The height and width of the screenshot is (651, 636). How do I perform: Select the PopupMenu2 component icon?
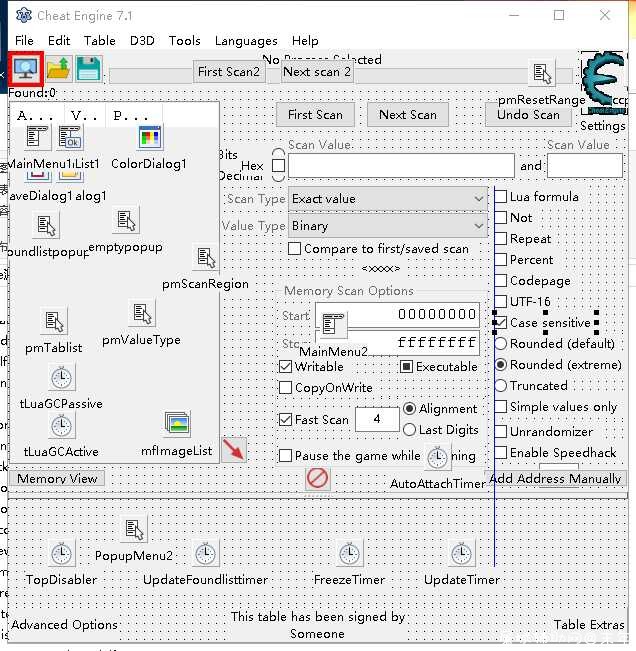[x=134, y=529]
